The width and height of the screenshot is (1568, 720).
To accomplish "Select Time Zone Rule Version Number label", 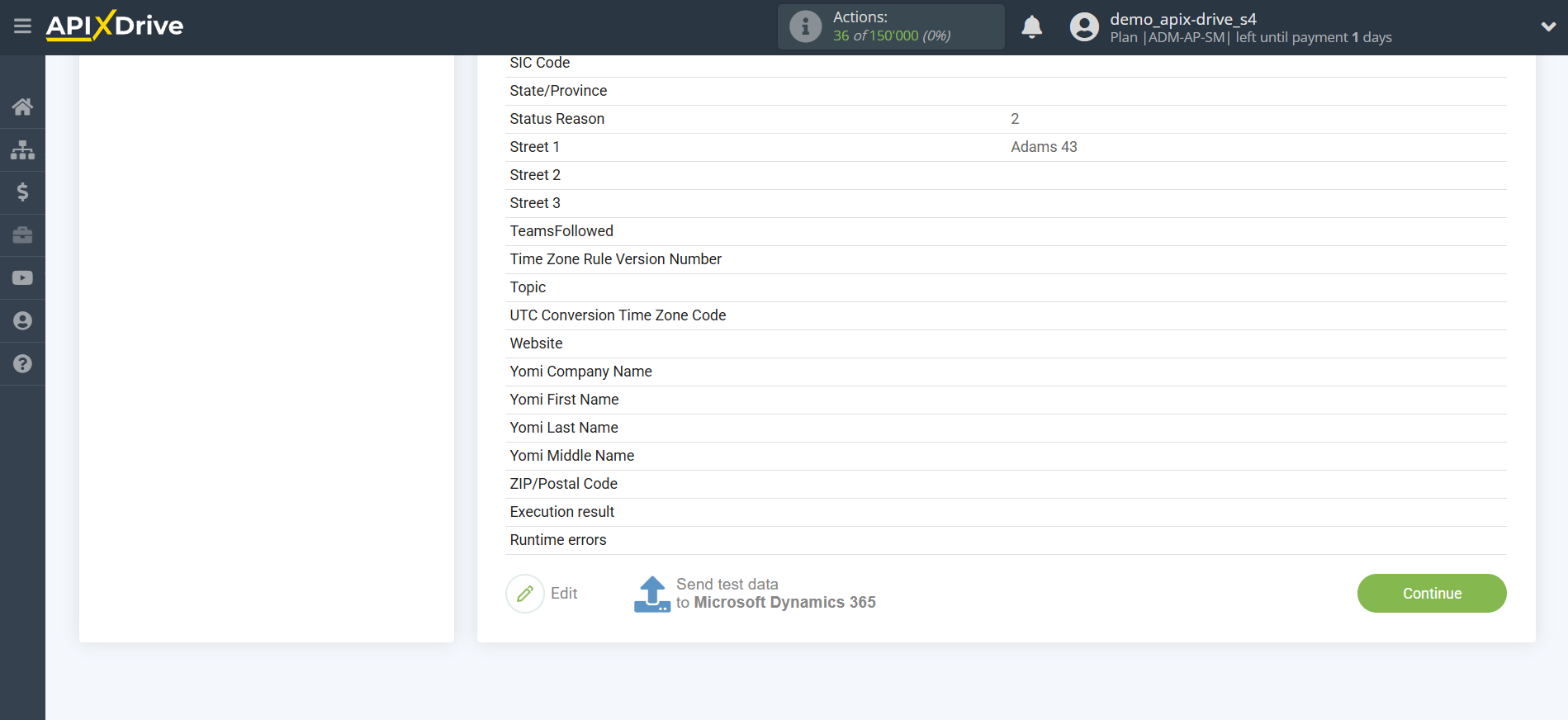I will (x=616, y=259).
